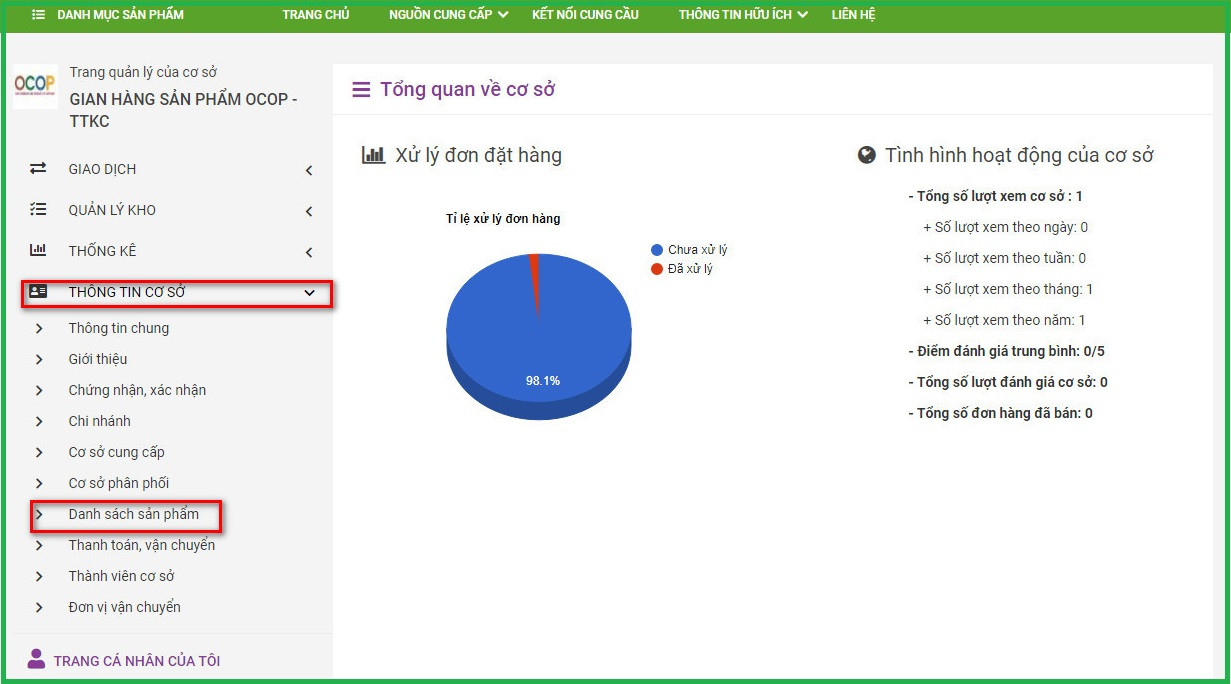This screenshot has height=684, width=1231.
Task: Open KẾT NỐI CUNG CẦU page
Action: [x=585, y=15]
